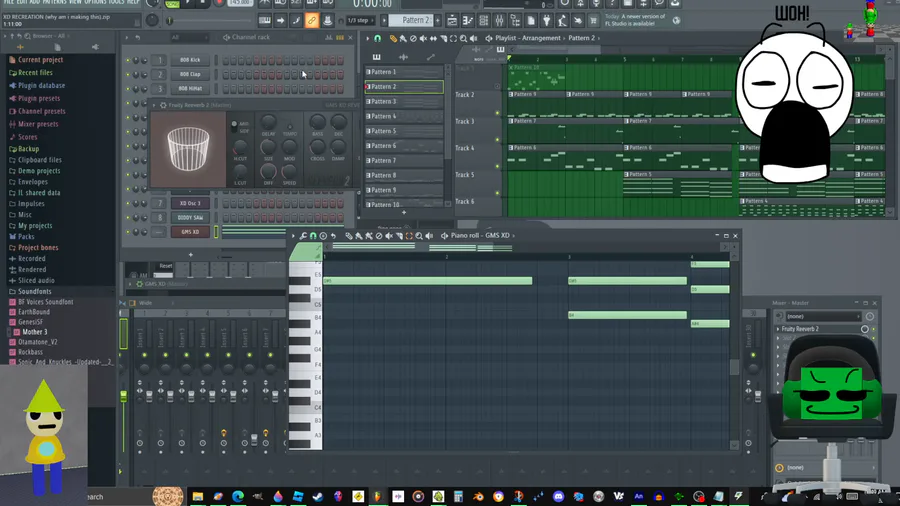The height and width of the screenshot is (506, 900).
Task: Open the Mixer view toolbar icon
Action: click(x=499, y=21)
